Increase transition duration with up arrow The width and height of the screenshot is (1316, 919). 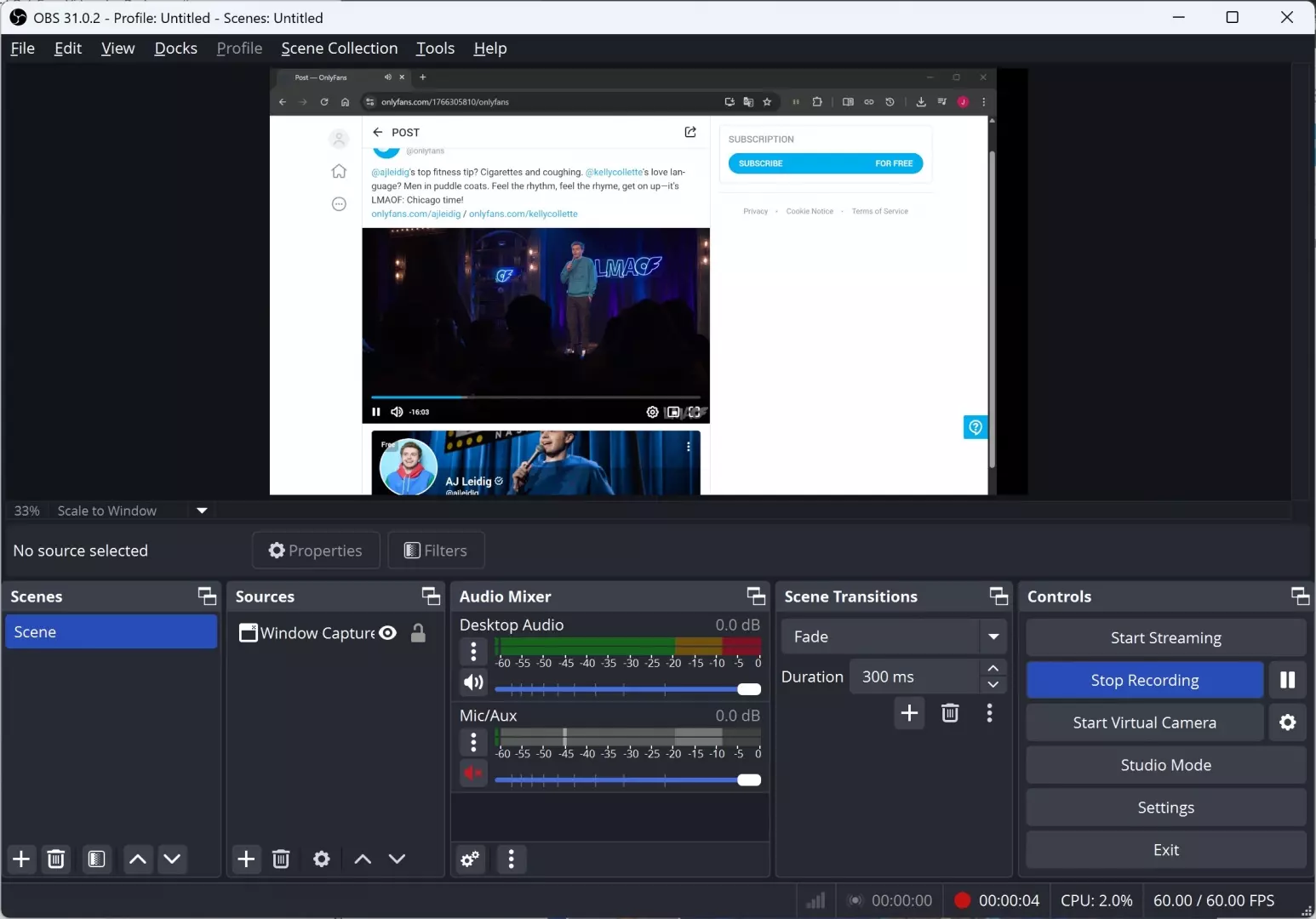tap(993, 668)
